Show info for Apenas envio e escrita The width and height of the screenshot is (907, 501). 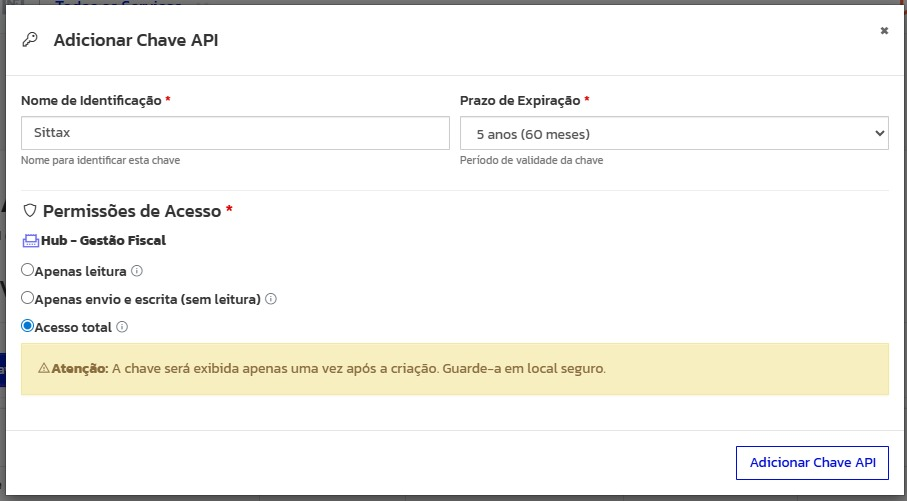270,299
